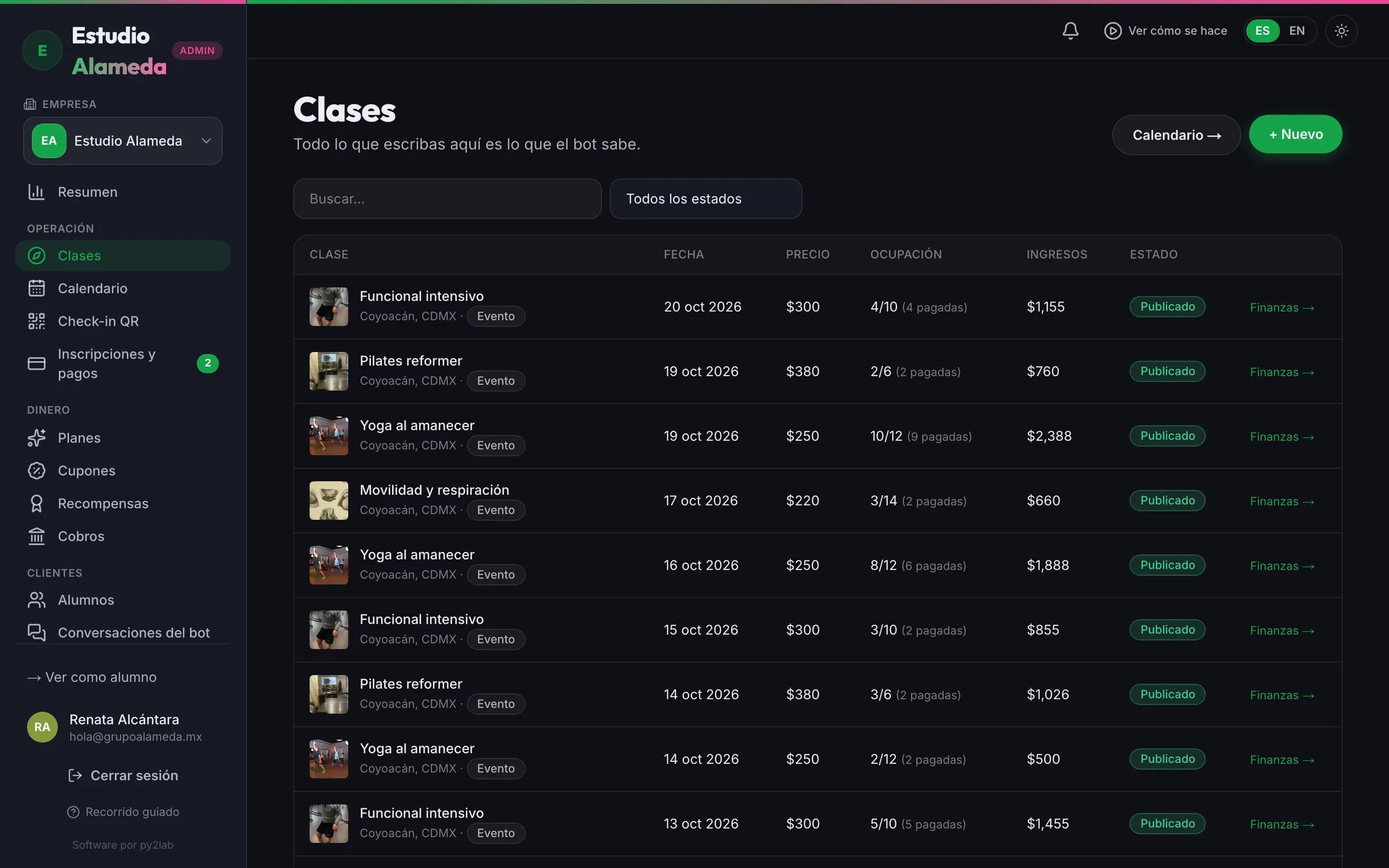Click the Check-in QR code icon

coord(36,321)
